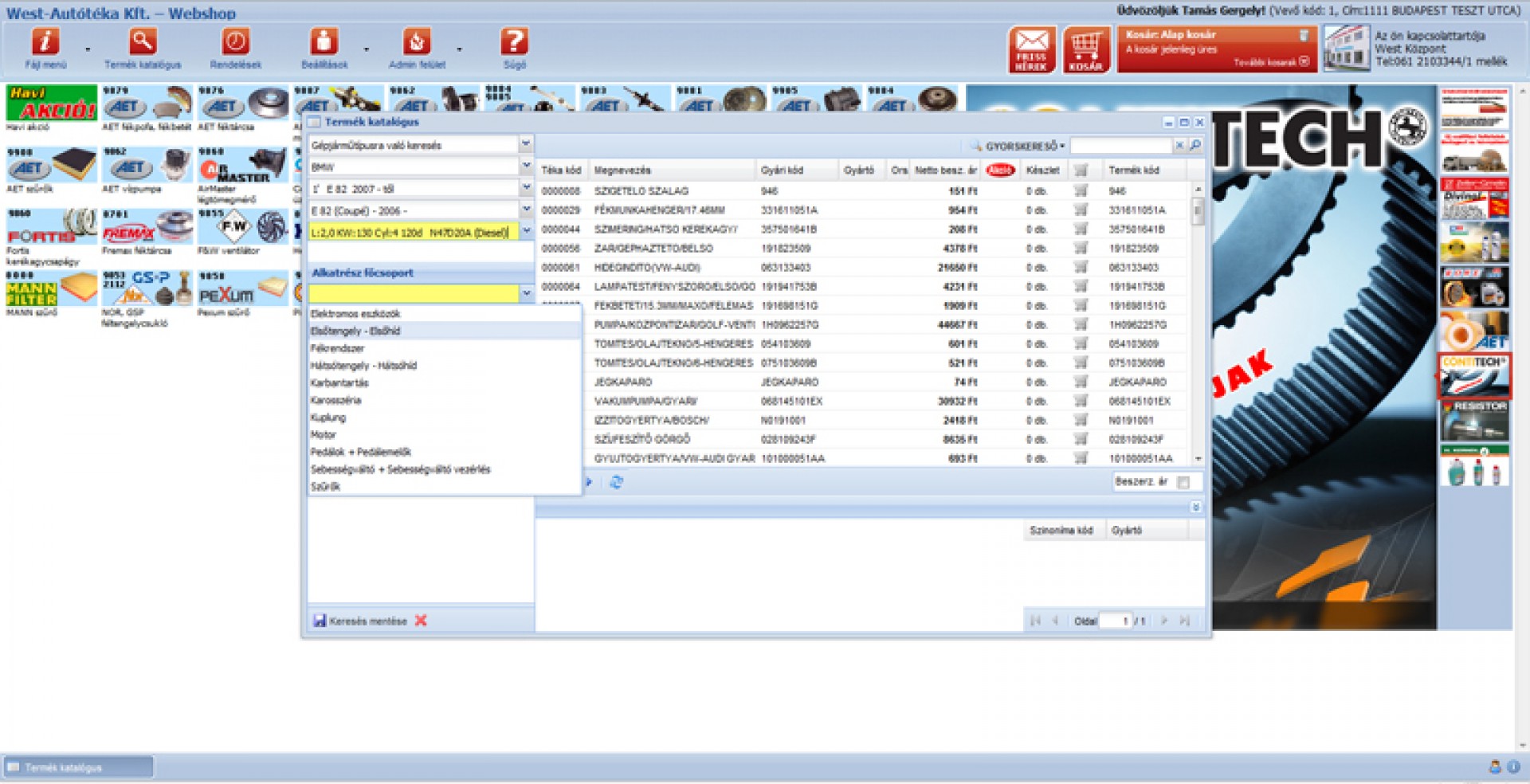Viewport: 1530px width, 784px height.
Task: Open the Admin felület toolbar icon
Action: pos(417,41)
